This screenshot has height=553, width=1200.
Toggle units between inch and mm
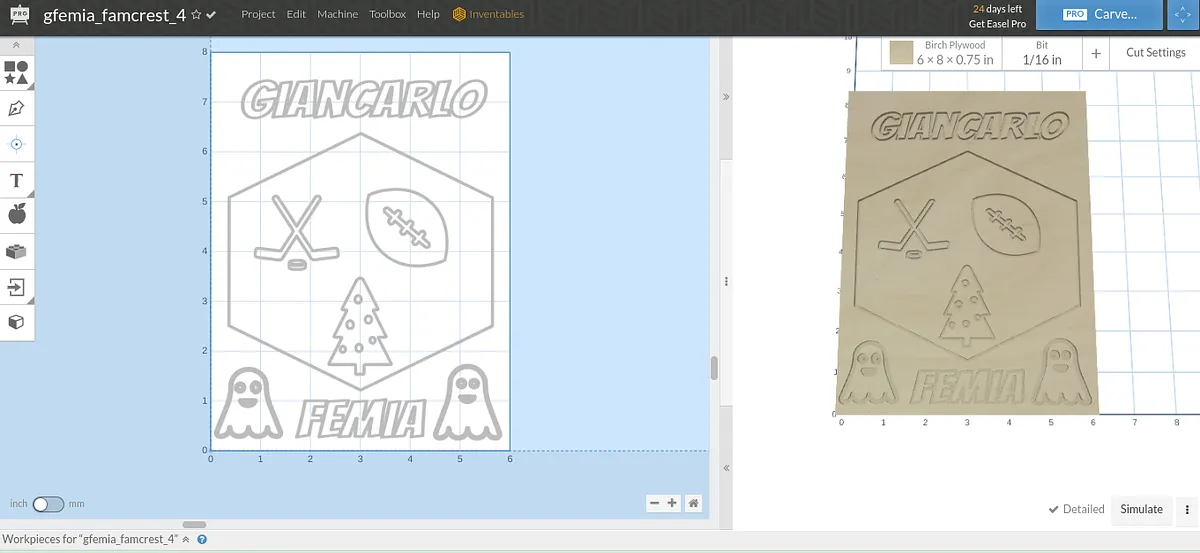click(x=48, y=504)
